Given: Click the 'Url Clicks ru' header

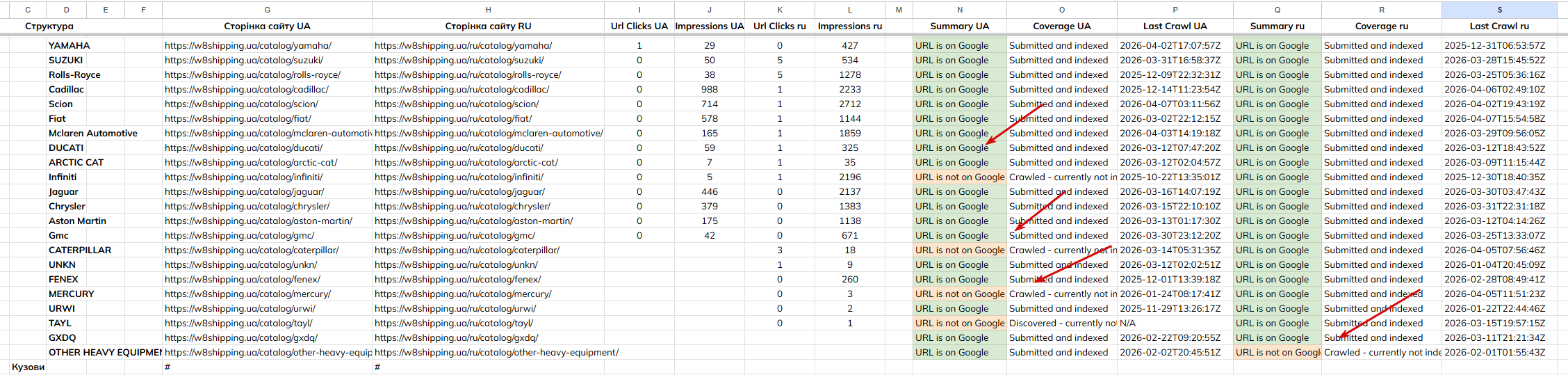Looking at the screenshot, I should (x=780, y=26).
